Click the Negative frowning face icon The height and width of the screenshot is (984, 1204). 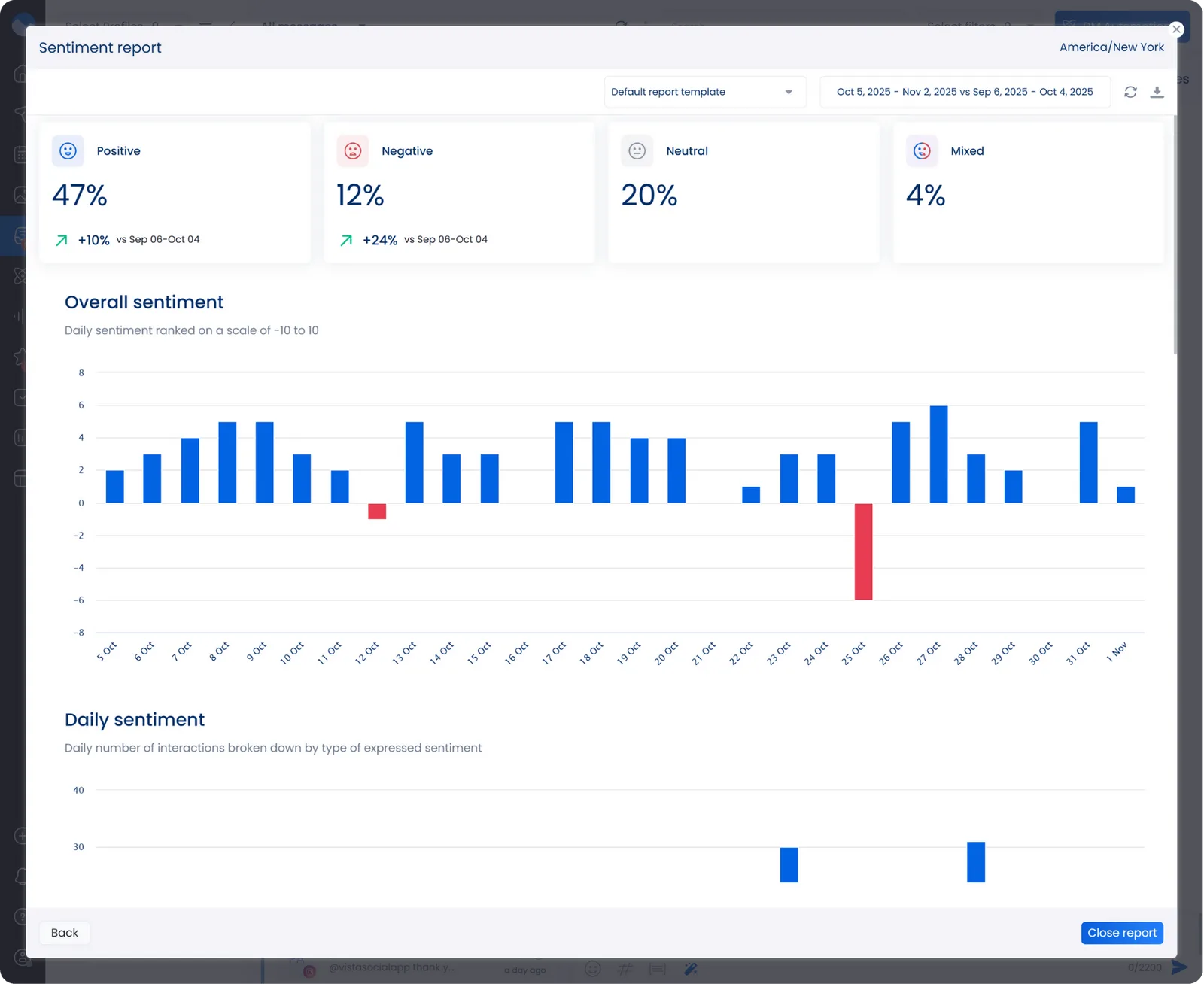352,151
